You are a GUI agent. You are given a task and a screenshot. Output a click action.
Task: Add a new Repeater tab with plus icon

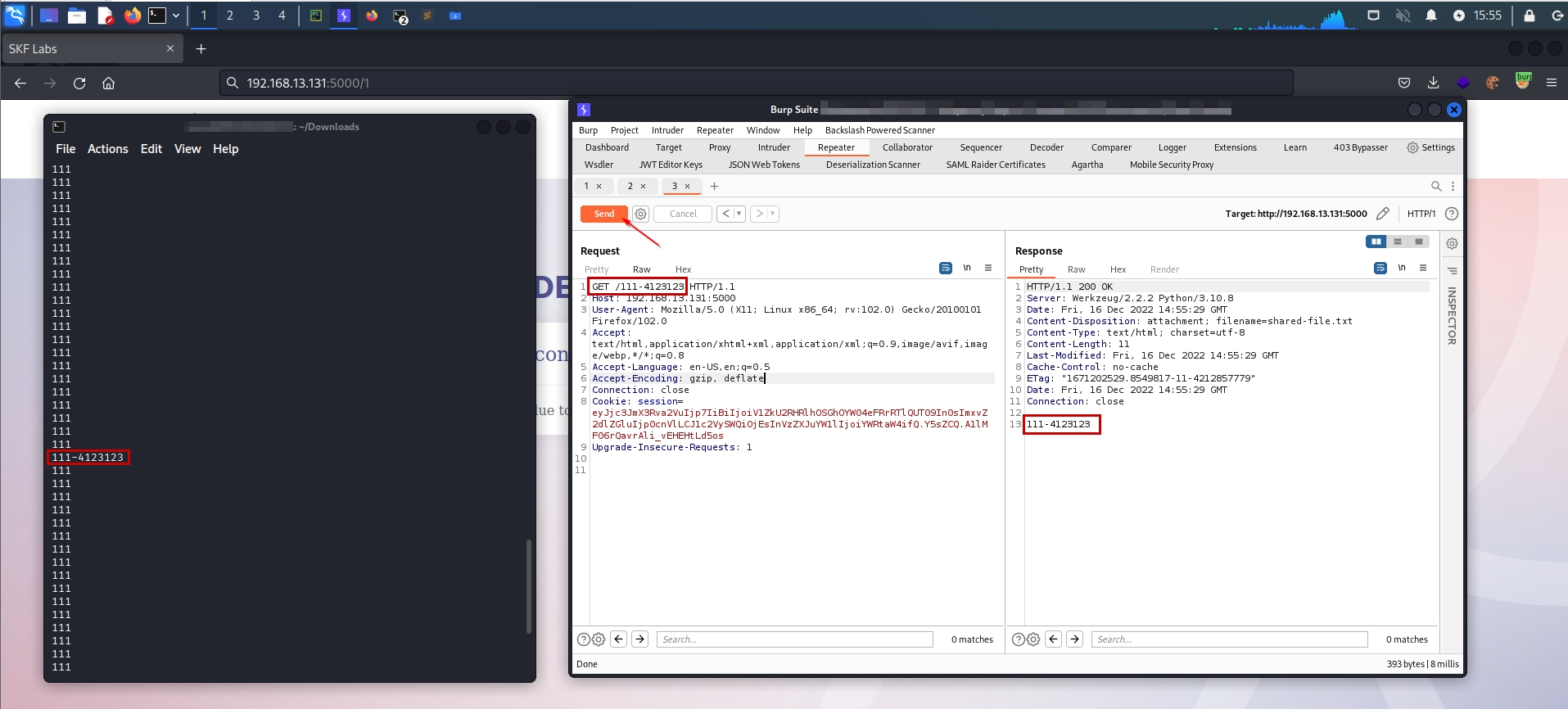point(714,186)
